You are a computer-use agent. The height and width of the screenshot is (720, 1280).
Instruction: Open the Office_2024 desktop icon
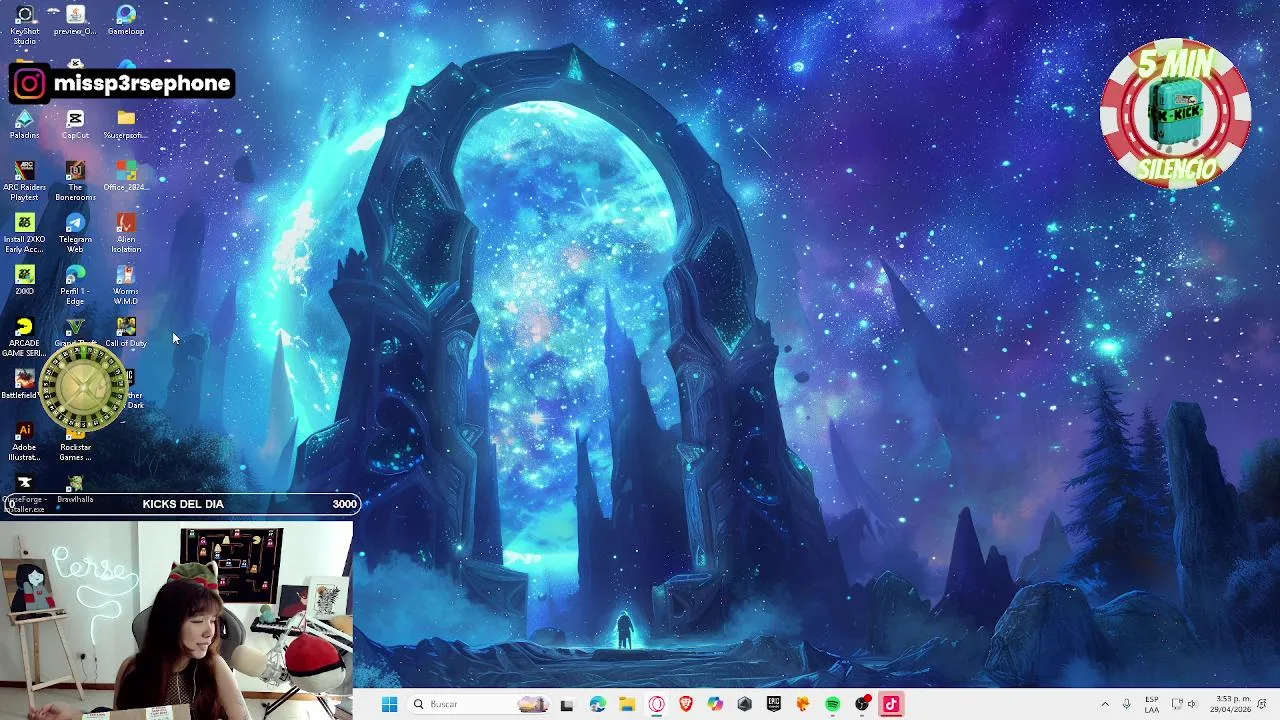(x=126, y=176)
